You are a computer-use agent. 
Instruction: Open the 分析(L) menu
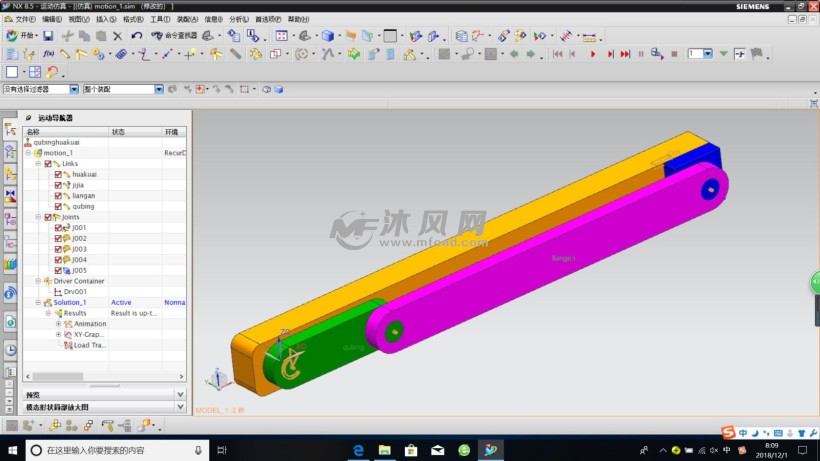coord(239,19)
